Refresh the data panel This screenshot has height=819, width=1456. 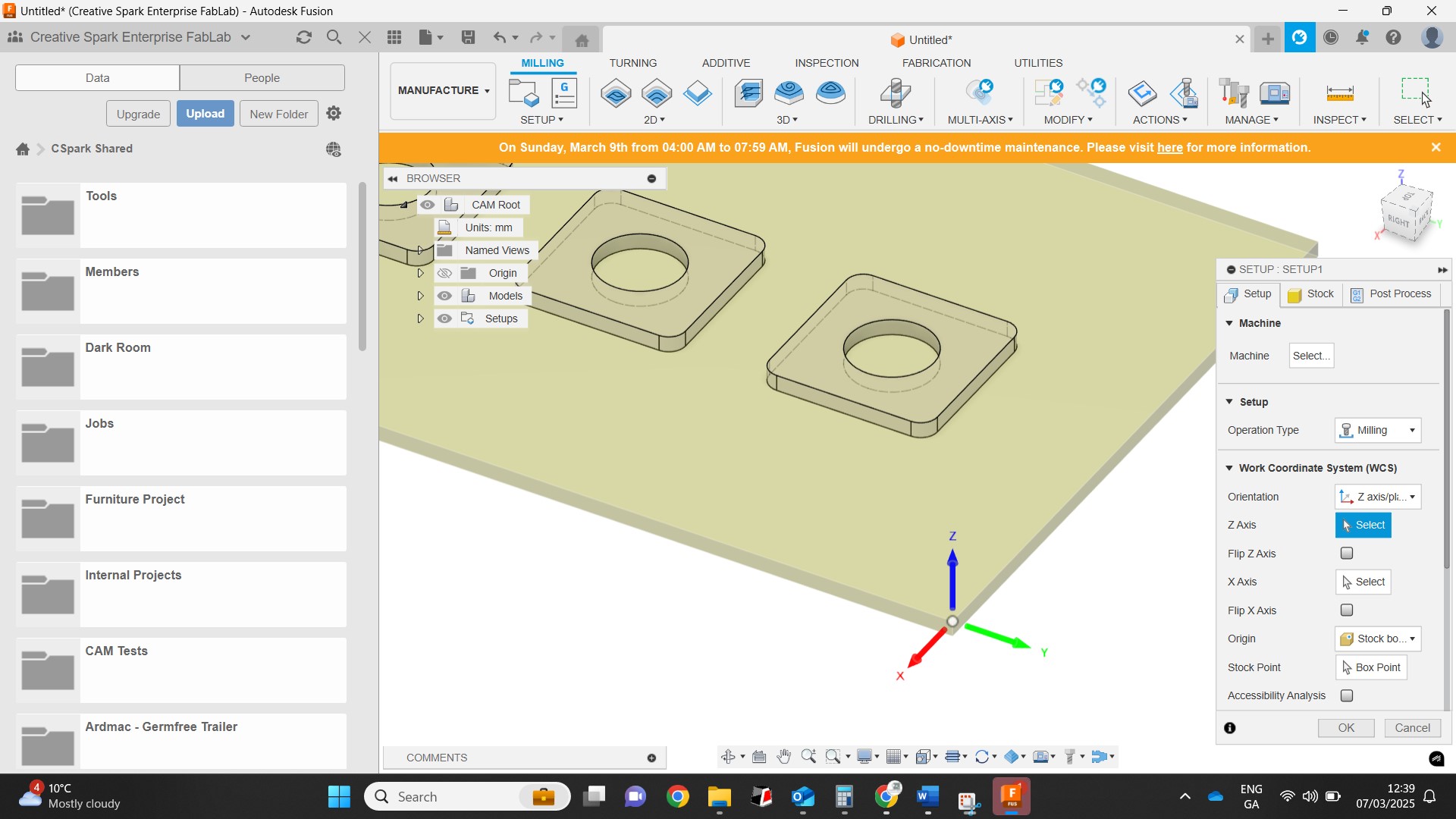point(304,37)
